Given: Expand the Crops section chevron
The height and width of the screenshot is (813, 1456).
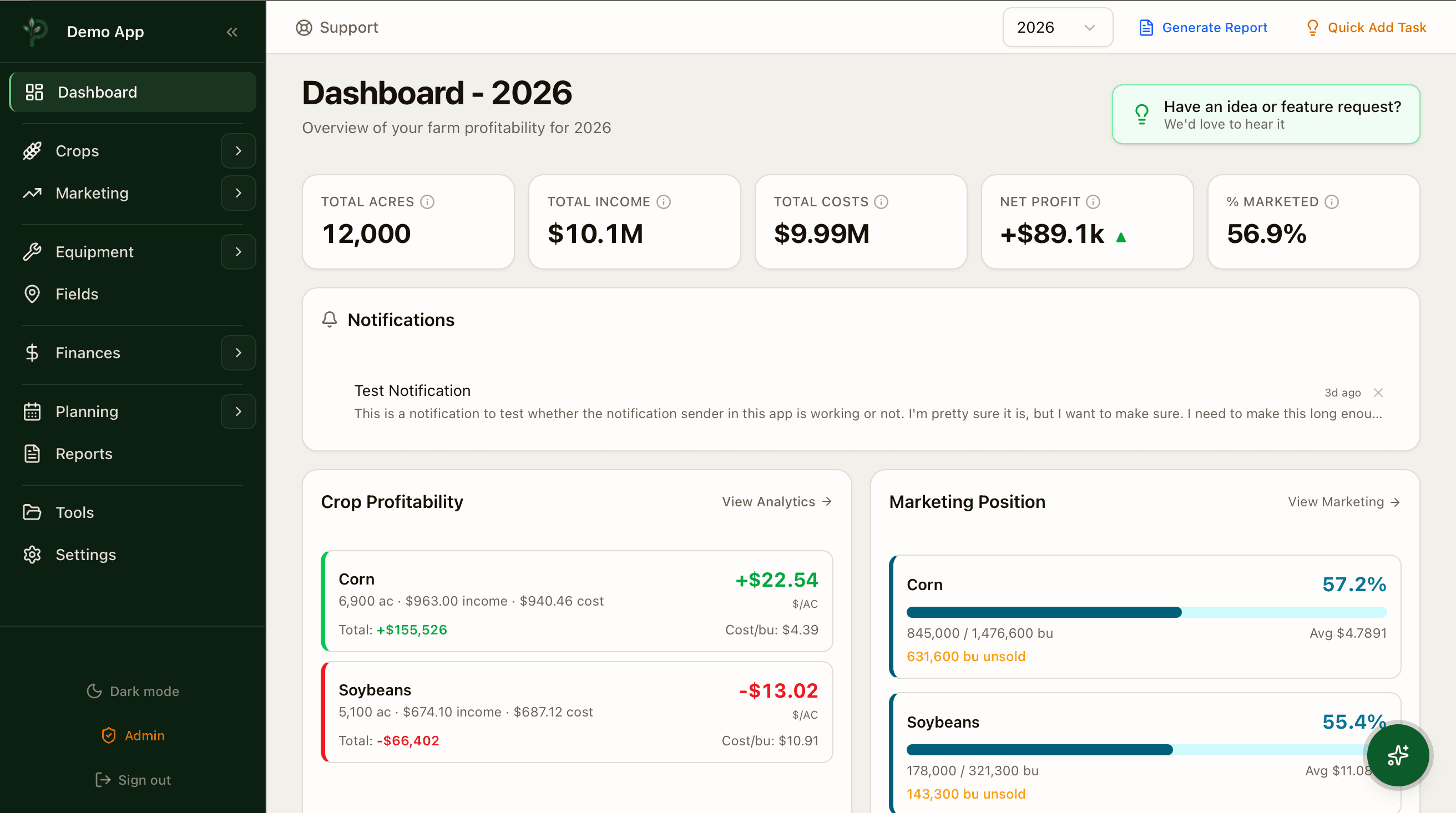Looking at the screenshot, I should pyautogui.click(x=238, y=151).
